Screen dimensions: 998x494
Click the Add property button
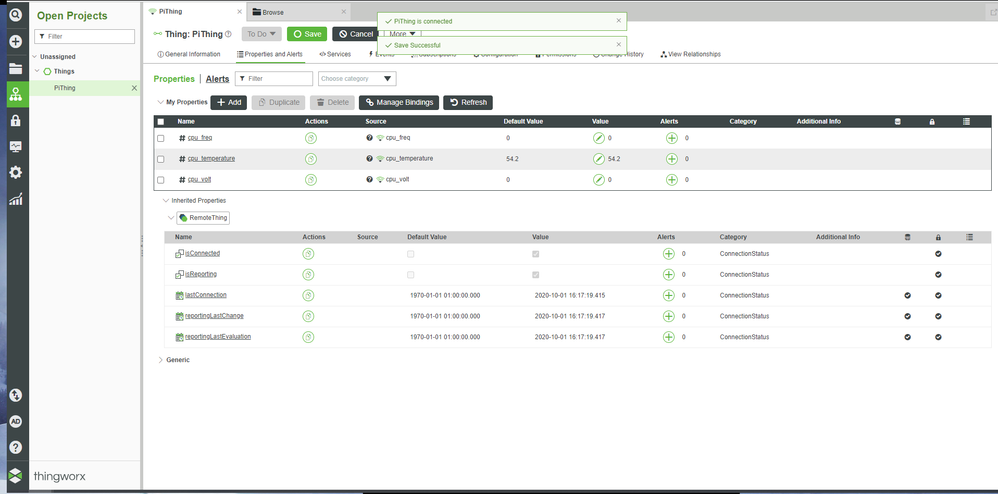tap(228, 102)
